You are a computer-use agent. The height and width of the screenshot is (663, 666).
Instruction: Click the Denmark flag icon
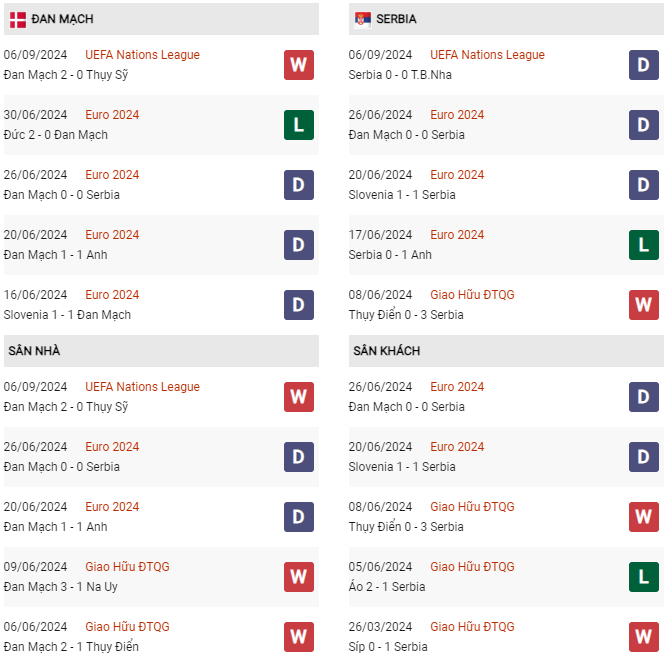[18, 20]
